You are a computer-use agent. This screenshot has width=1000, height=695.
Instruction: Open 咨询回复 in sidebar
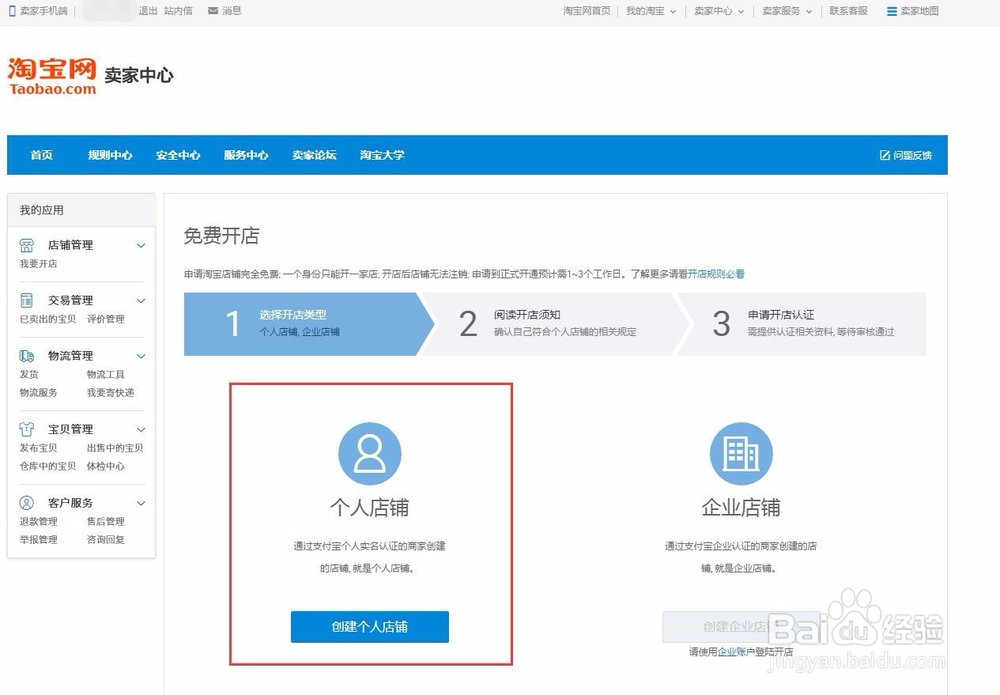(106, 539)
